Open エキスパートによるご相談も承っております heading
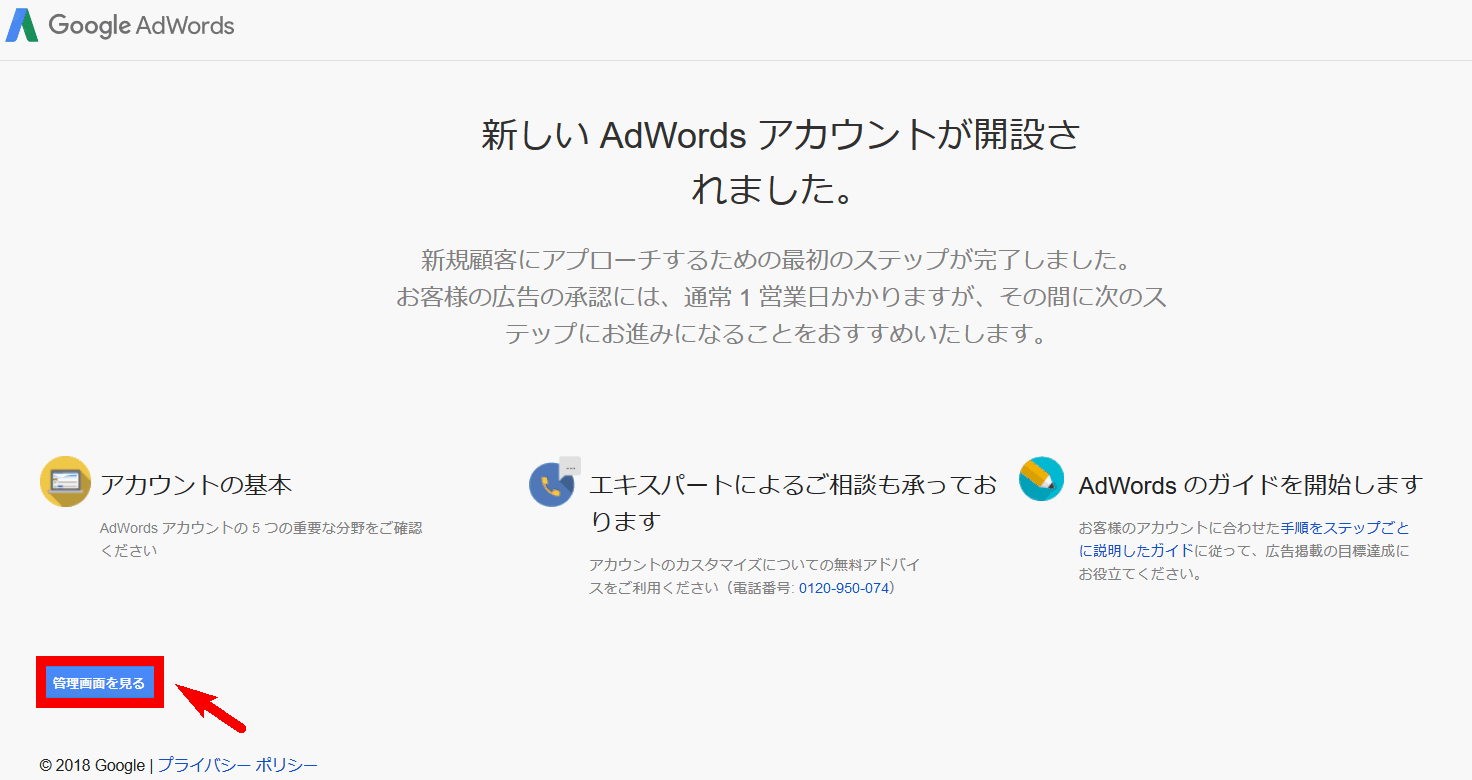Screen dimensions: 1472x780 pos(793,503)
